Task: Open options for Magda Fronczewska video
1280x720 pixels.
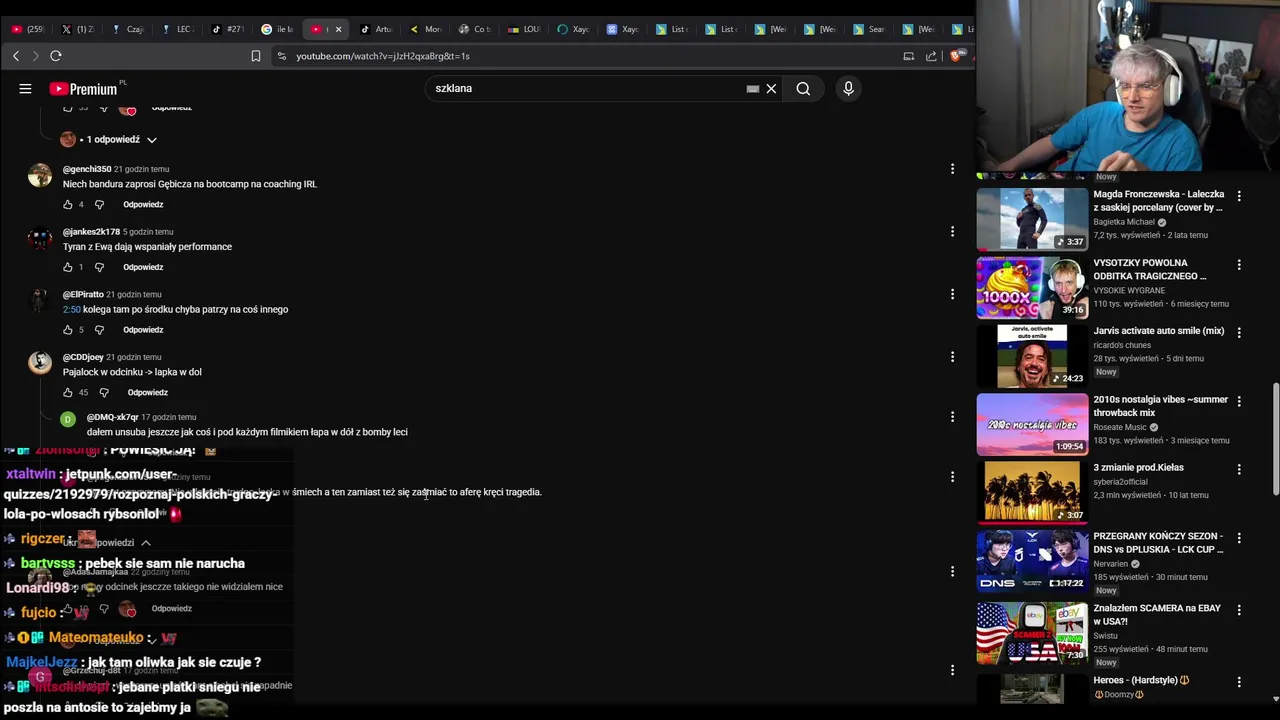Action: click(x=1239, y=196)
